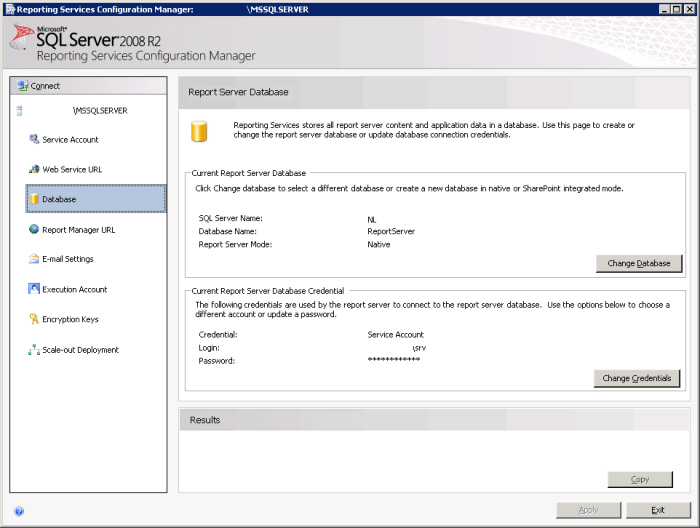Screen dimensions: 700x528
Task: Click the Scale-out Deployment network icon
Action: [x=34, y=350]
